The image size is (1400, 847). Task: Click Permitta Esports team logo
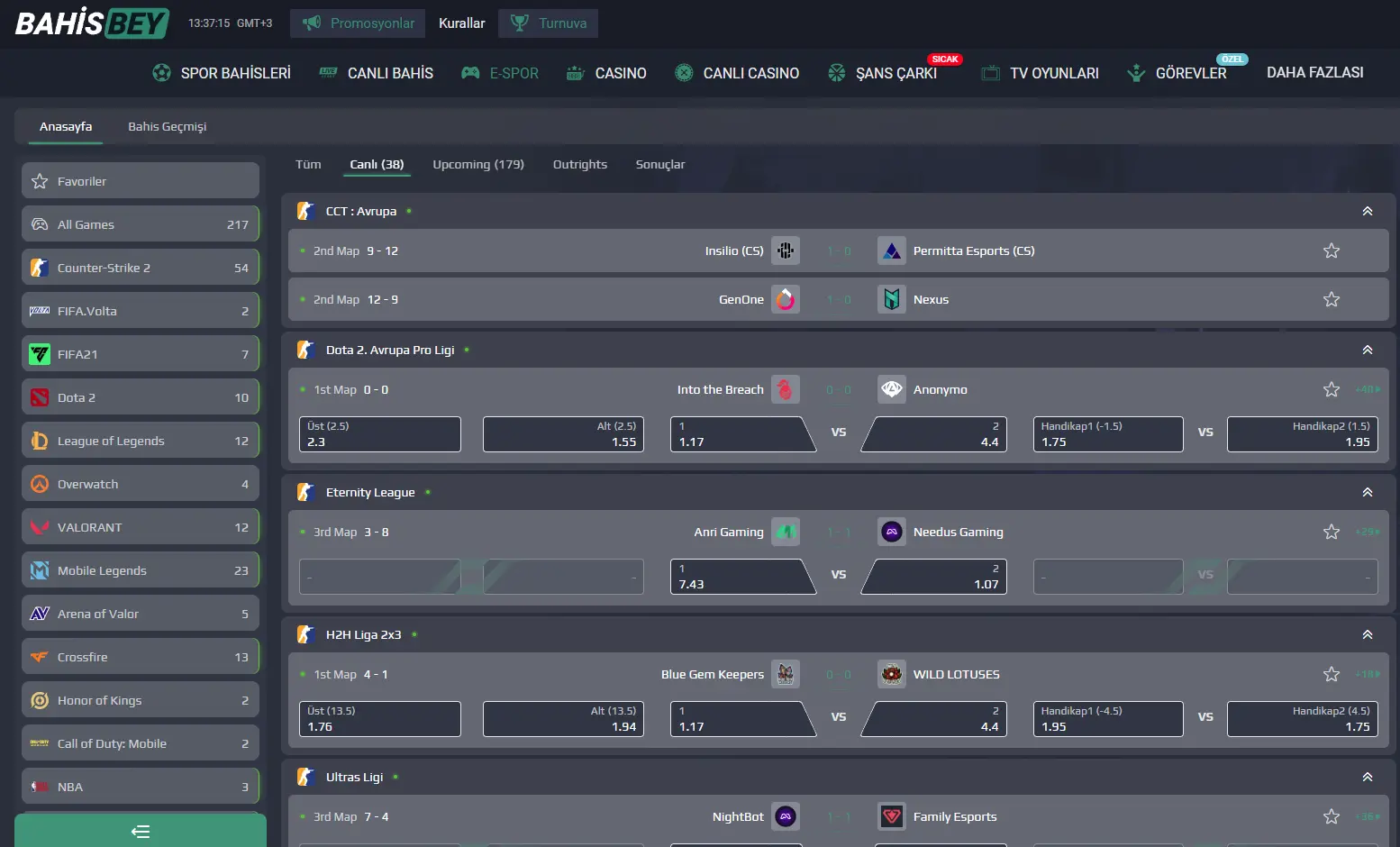click(892, 250)
